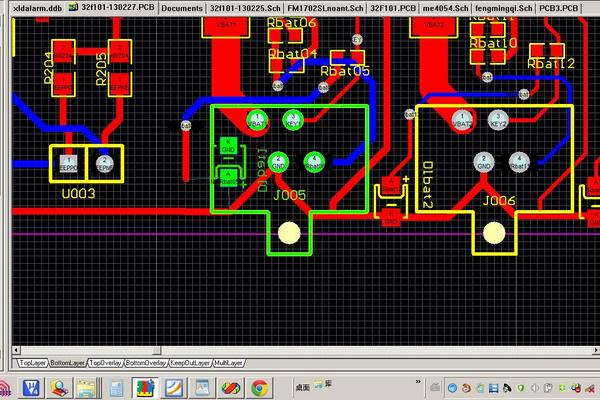Click the horizontal scrollbar right arrow
This screenshot has height=400, width=600.
[596, 350]
